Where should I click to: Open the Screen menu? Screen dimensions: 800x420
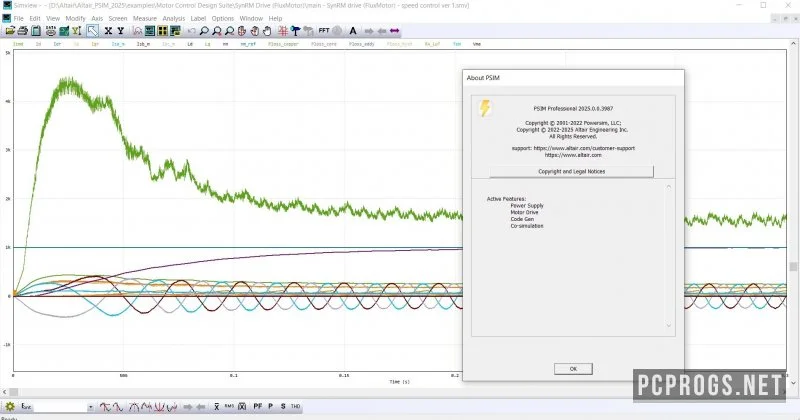point(118,18)
